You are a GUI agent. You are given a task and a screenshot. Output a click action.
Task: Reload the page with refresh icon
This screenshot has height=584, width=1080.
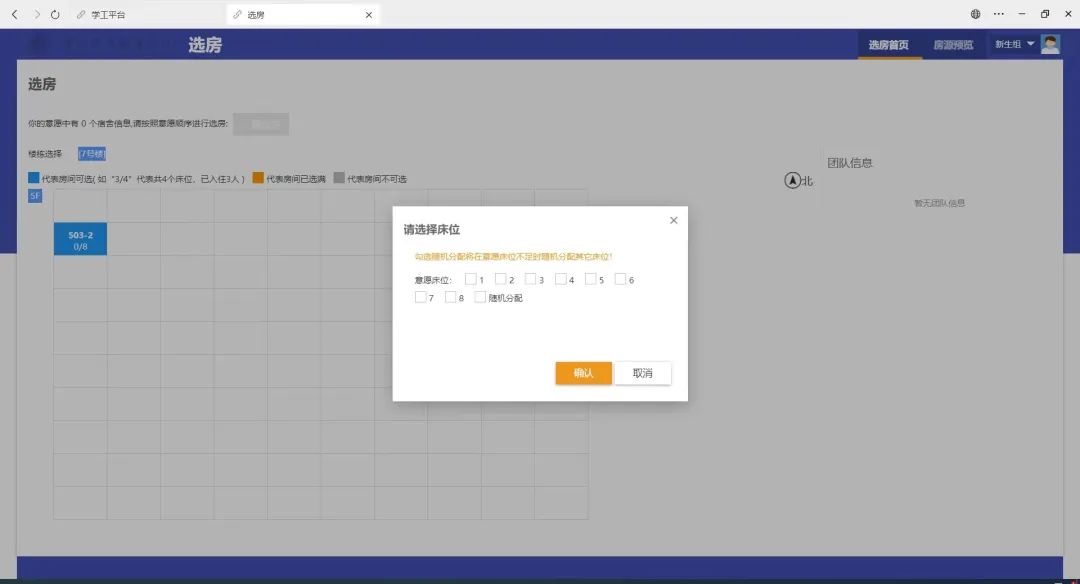point(55,15)
